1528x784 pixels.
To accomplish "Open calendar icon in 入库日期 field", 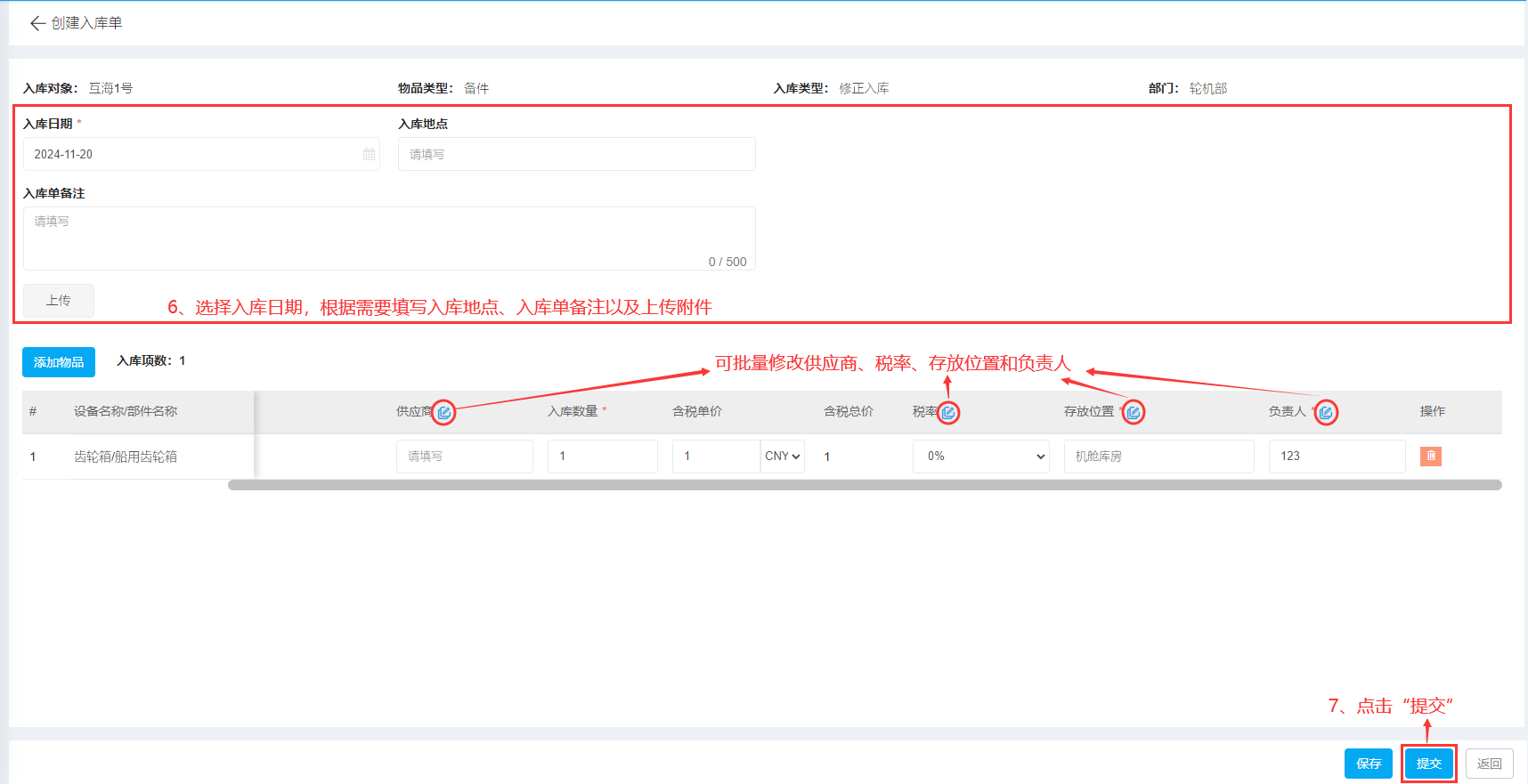I will click(369, 154).
